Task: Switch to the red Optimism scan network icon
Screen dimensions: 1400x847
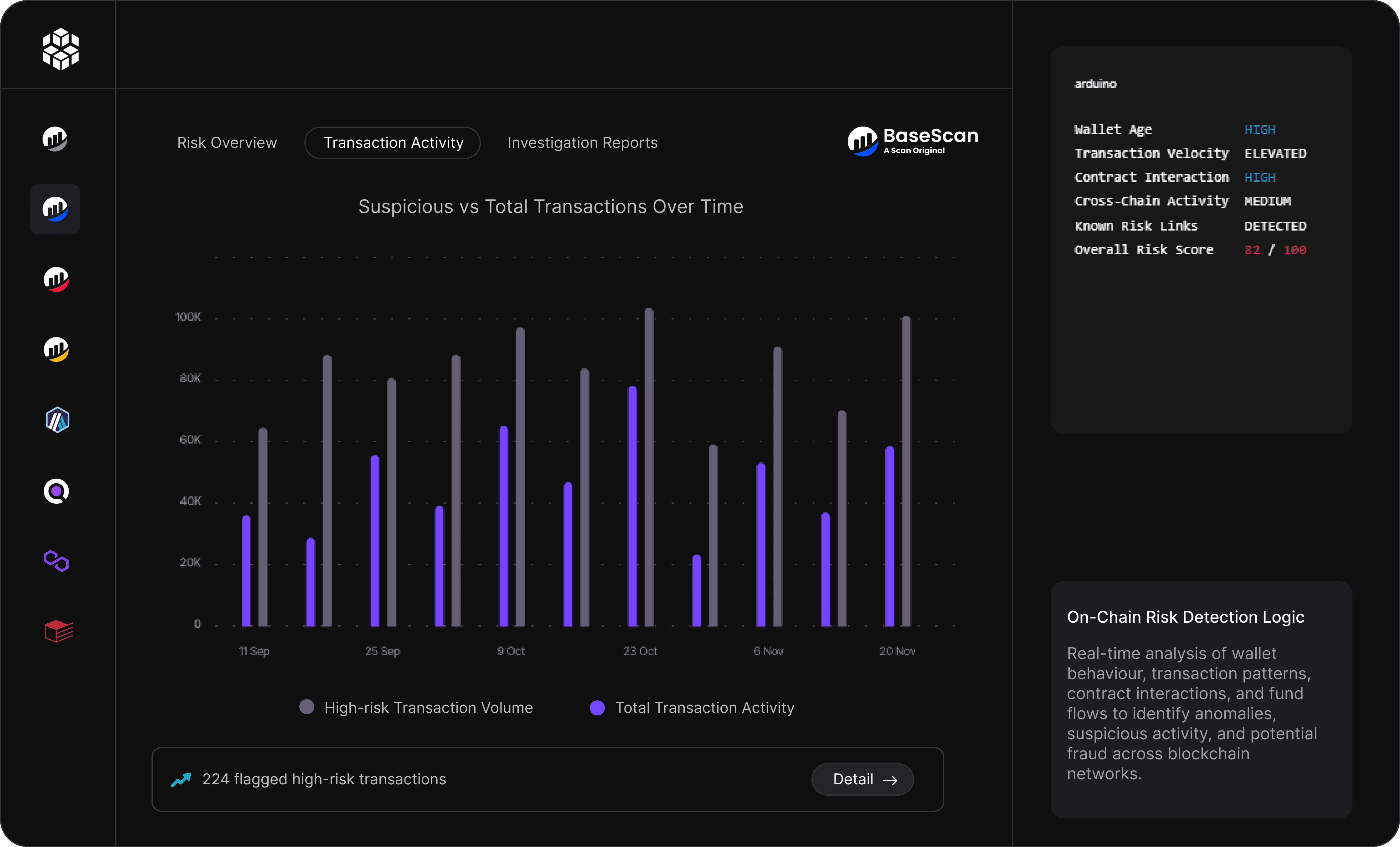Action: 55,279
